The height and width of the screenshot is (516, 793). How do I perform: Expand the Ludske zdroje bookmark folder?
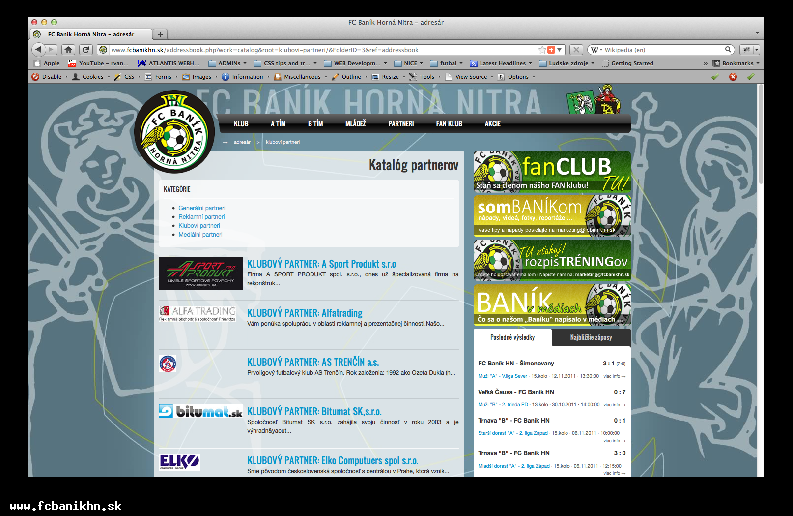566,63
